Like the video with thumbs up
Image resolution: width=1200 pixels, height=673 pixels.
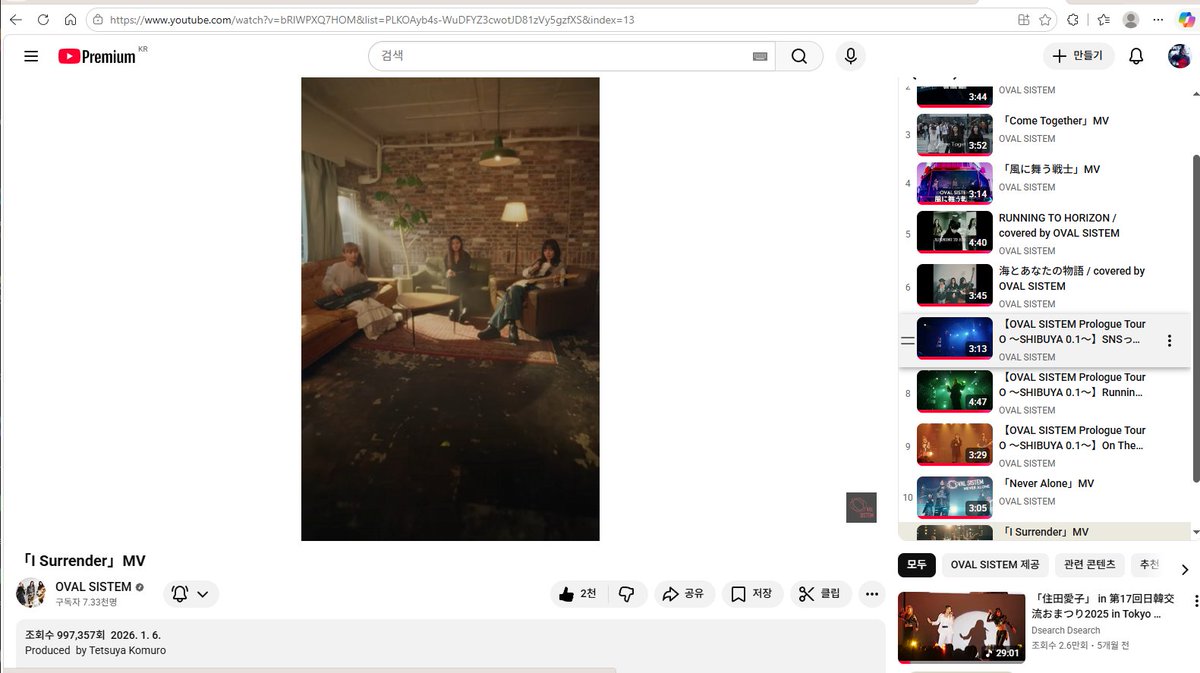tap(578, 594)
